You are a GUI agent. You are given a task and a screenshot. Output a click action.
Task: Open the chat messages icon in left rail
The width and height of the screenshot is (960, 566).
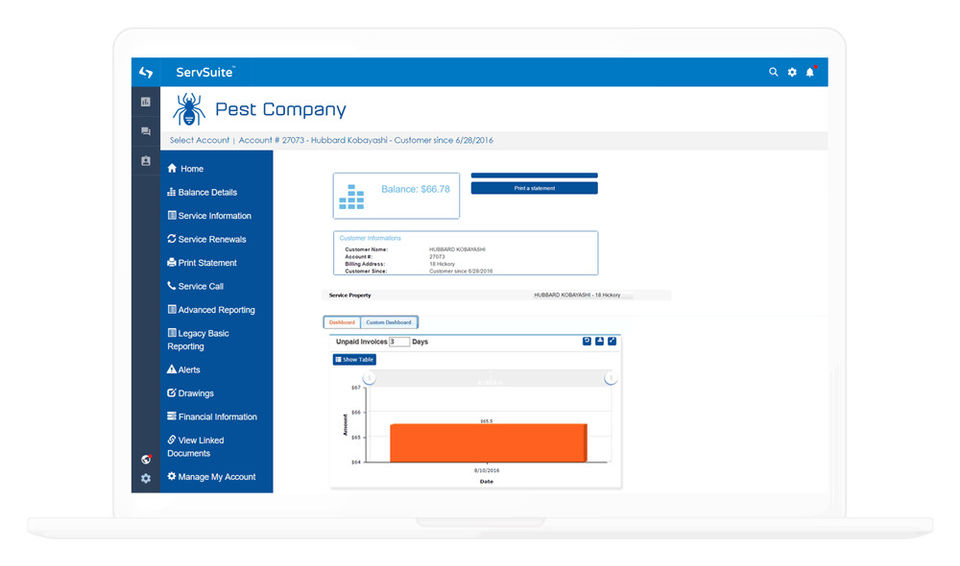(146, 131)
